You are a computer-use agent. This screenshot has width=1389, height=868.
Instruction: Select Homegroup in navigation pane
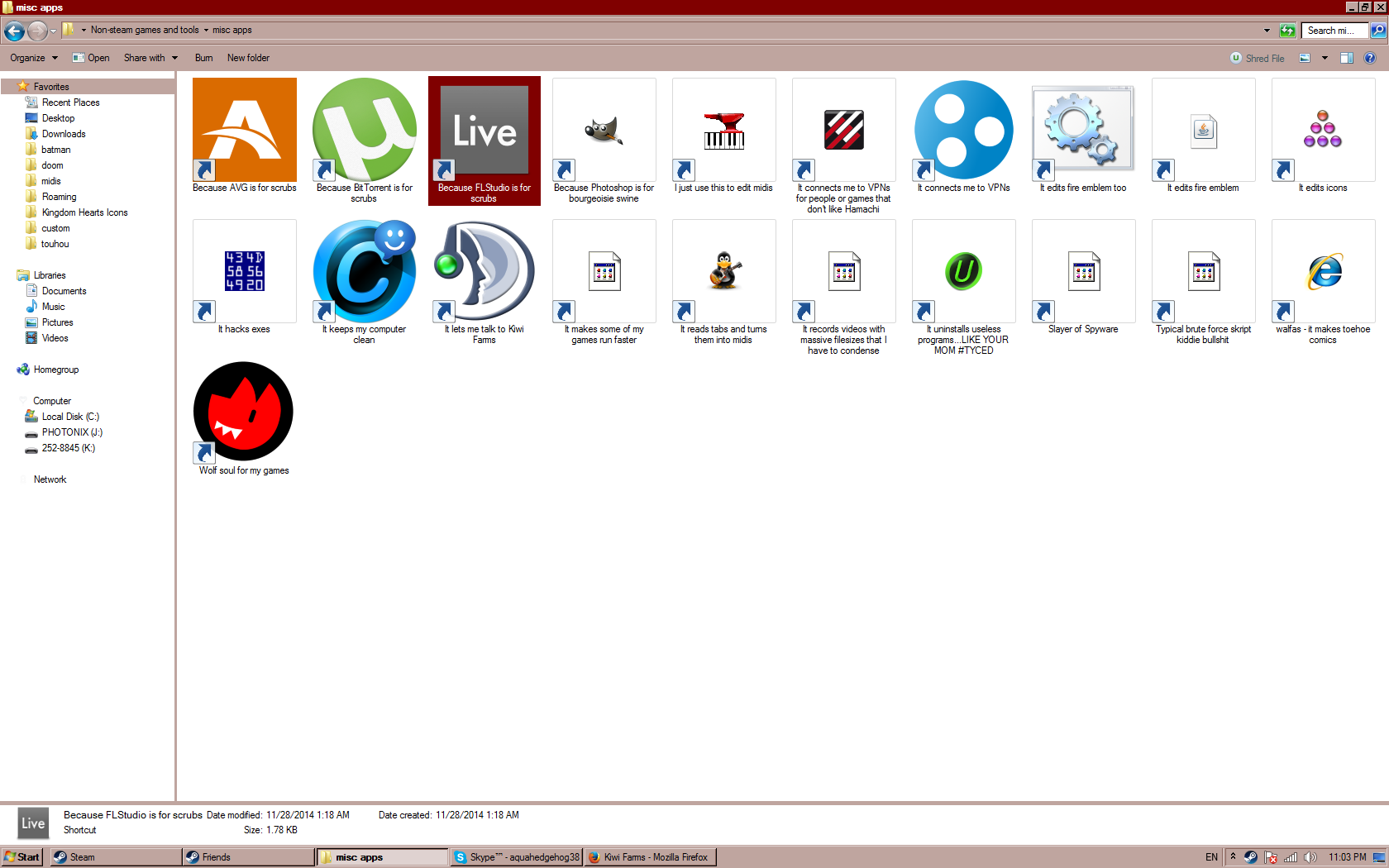coord(48,370)
